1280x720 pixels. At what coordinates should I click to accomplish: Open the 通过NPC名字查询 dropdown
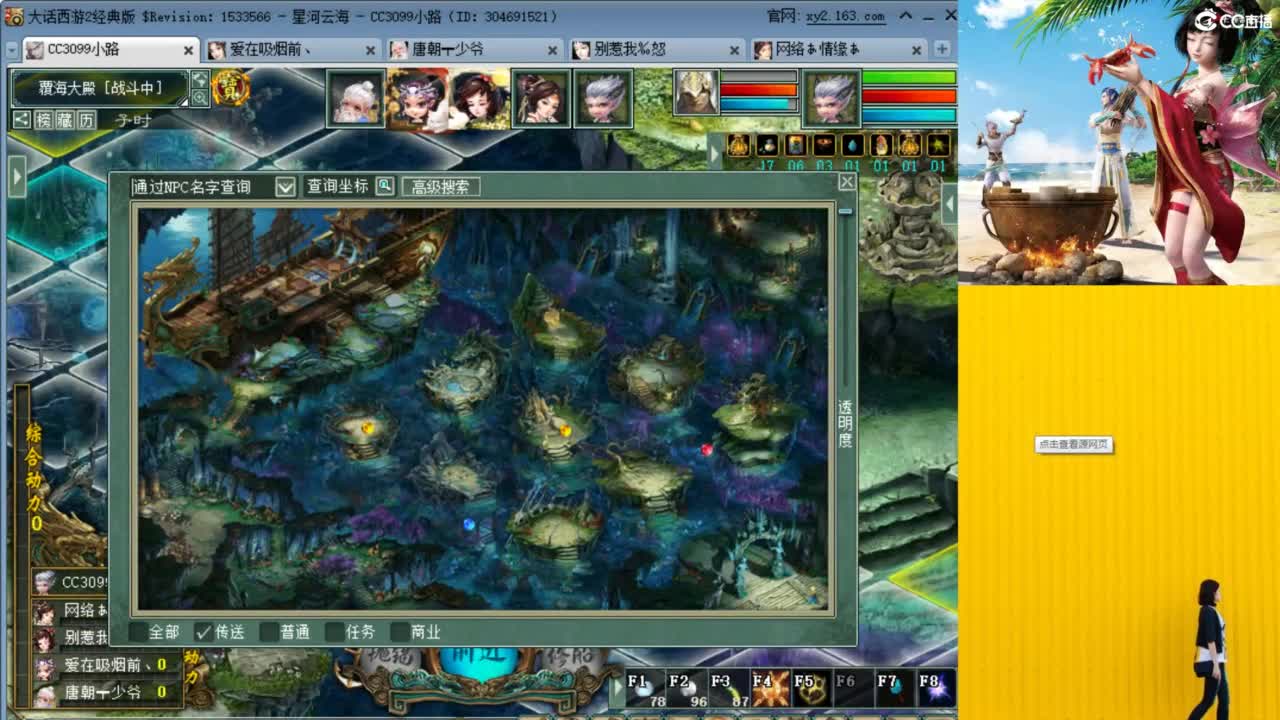pyautogui.click(x=285, y=186)
